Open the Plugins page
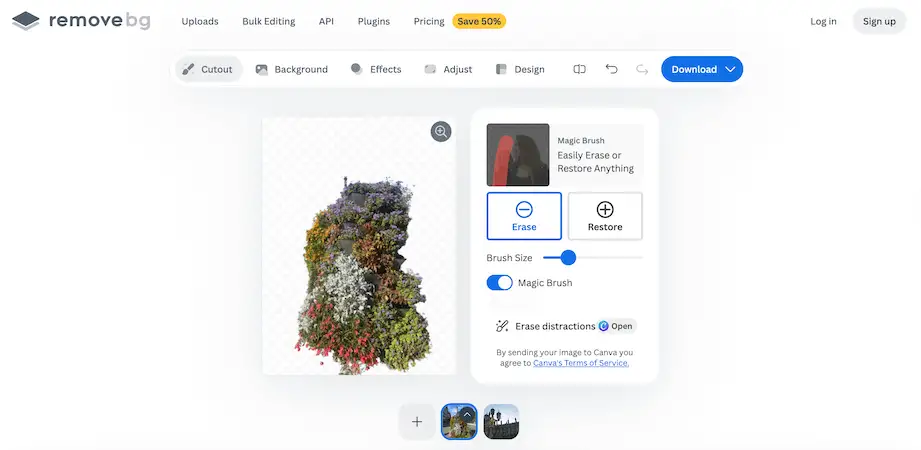 374,21
